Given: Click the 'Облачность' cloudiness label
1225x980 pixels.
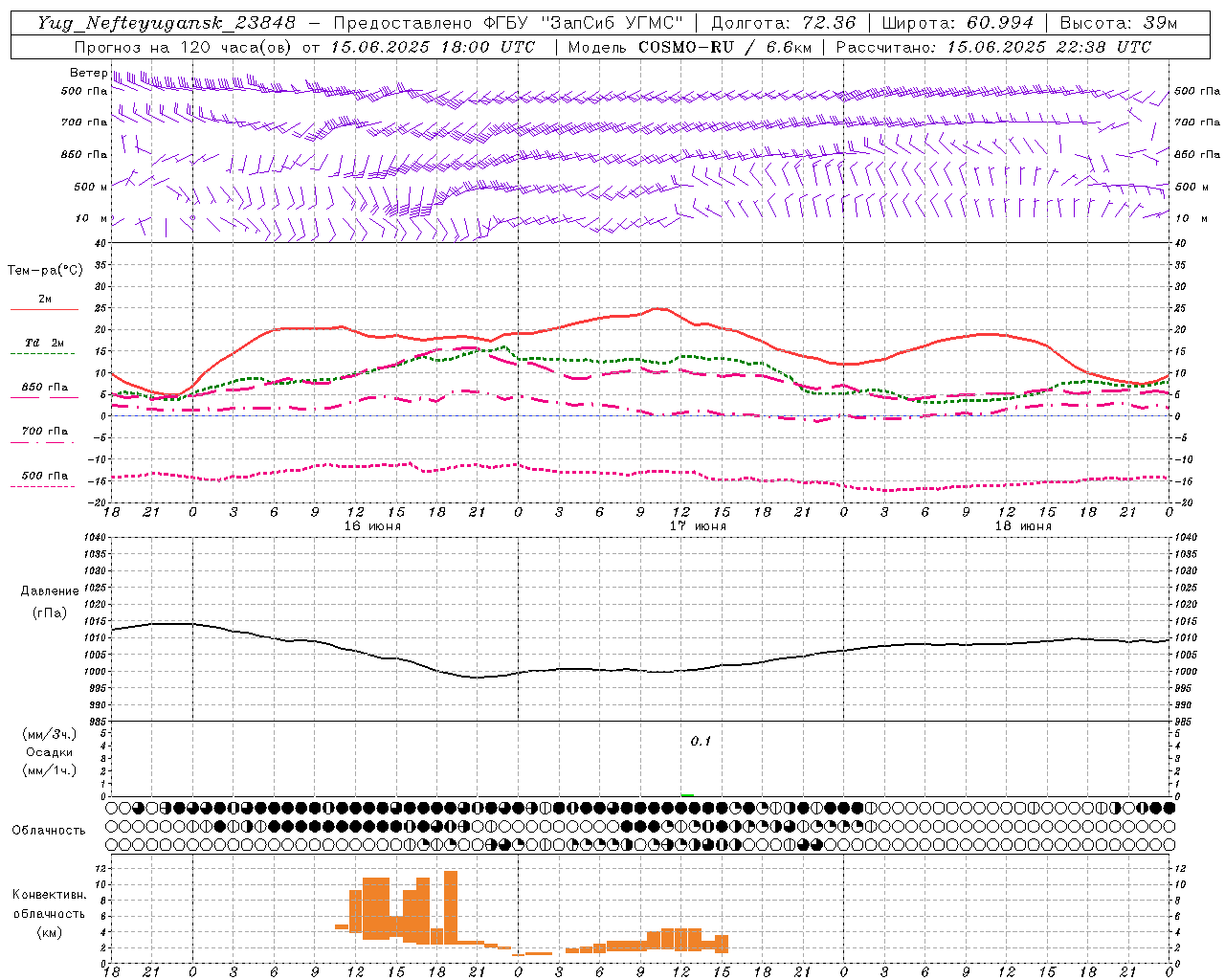Looking at the screenshot, I should coord(49,831).
